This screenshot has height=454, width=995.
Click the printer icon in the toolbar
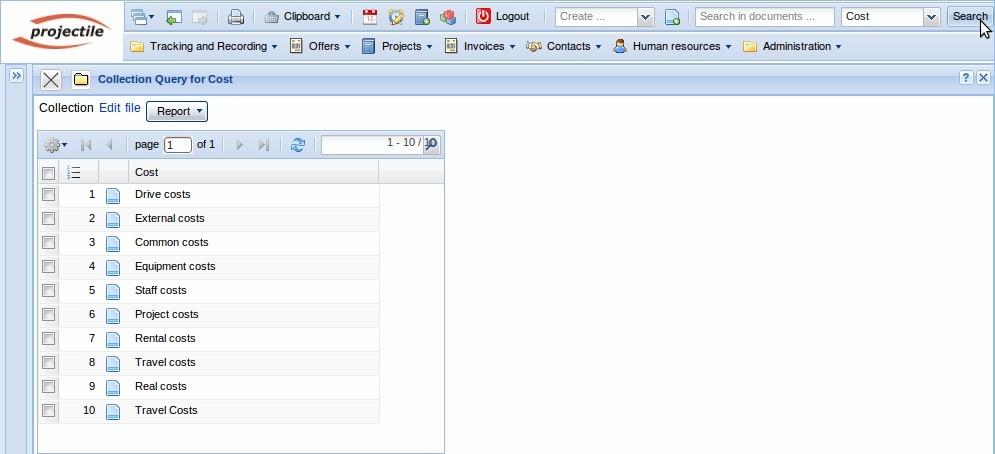pyautogui.click(x=236, y=17)
